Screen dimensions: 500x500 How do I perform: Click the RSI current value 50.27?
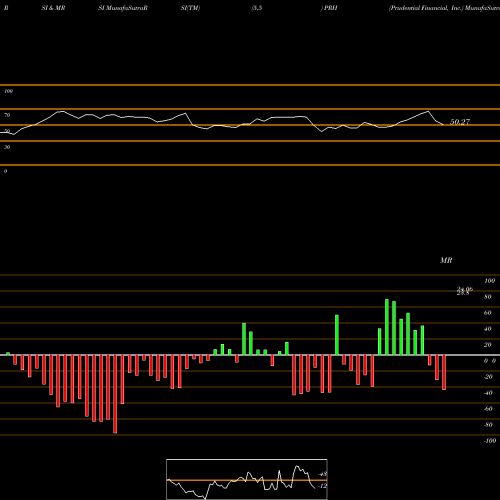pos(460,122)
